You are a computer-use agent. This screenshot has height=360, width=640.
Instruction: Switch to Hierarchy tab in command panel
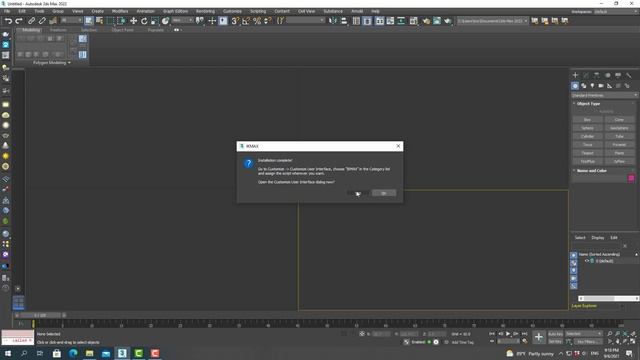[596, 75]
